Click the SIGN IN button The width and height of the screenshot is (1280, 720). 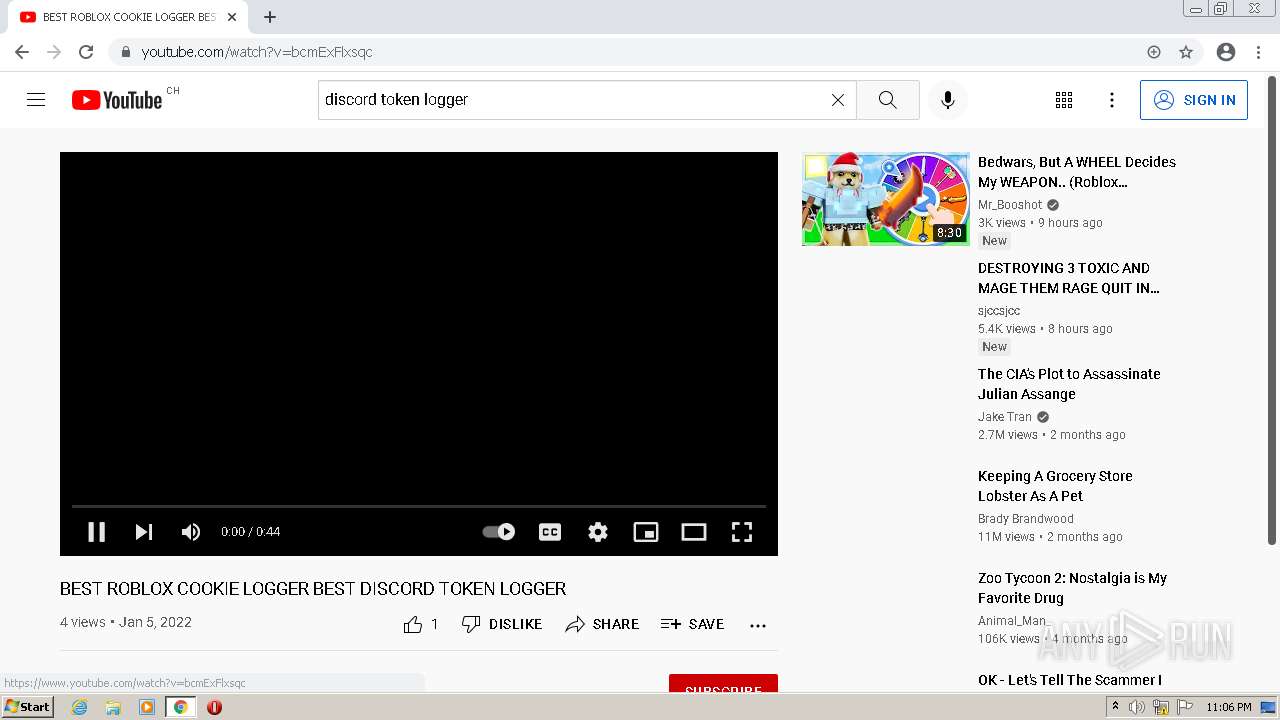click(1194, 100)
